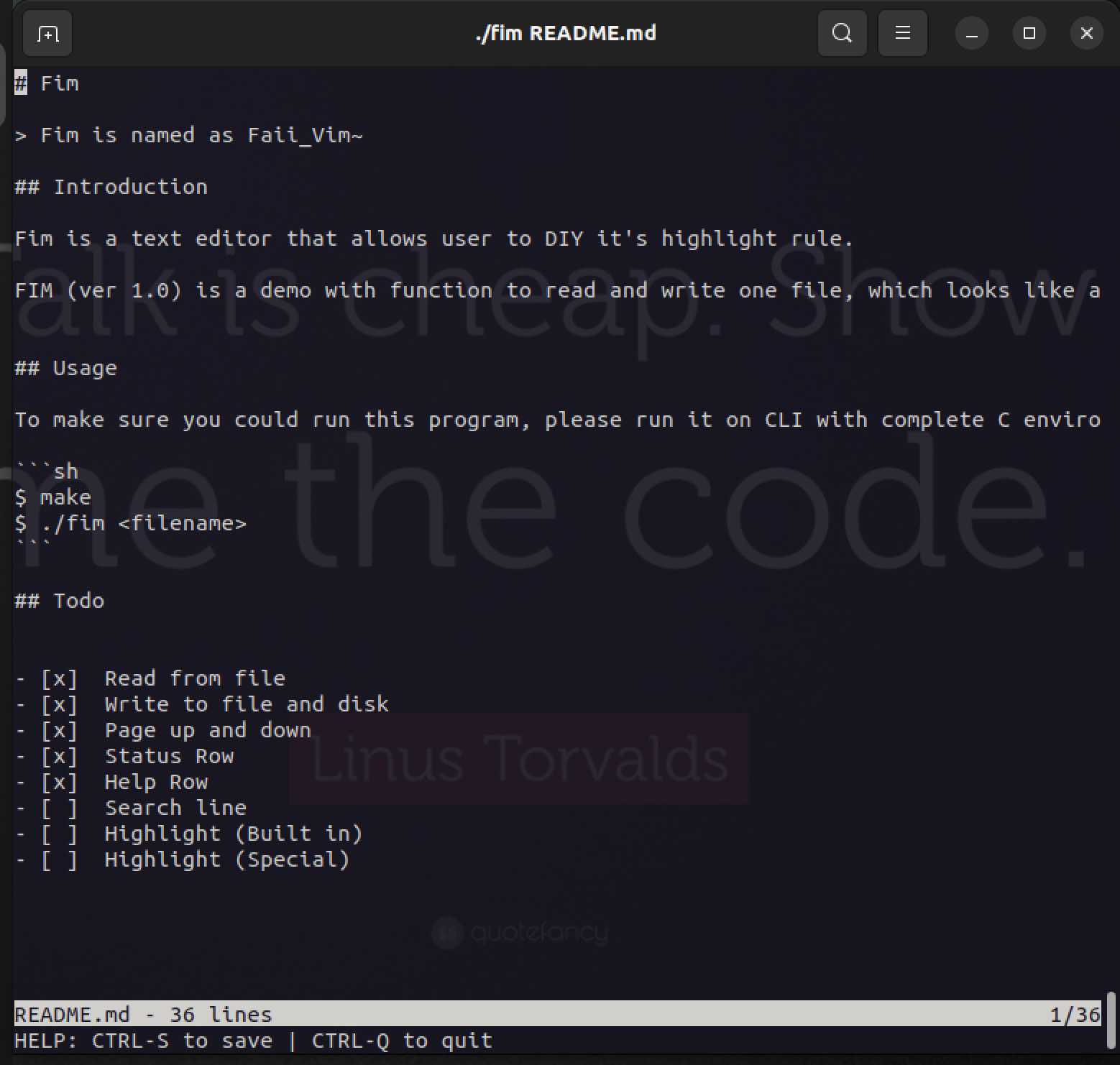
Task: Click the 'Page up and down' line
Action: pos(163,730)
